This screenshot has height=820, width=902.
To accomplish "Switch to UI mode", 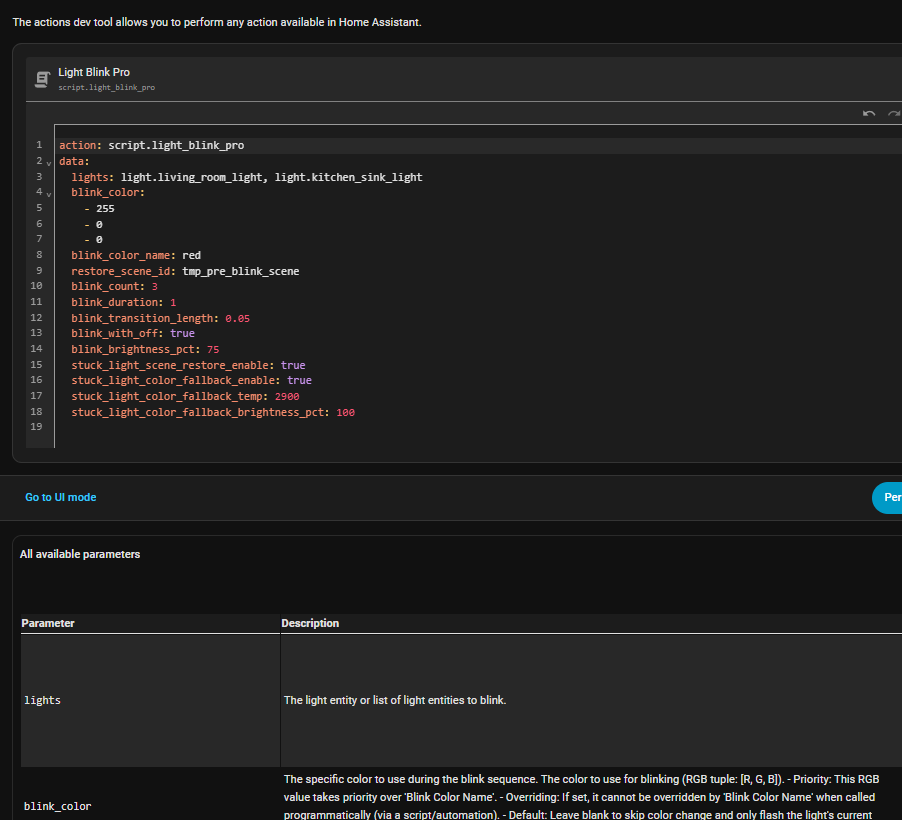I will pyautogui.click(x=61, y=497).
